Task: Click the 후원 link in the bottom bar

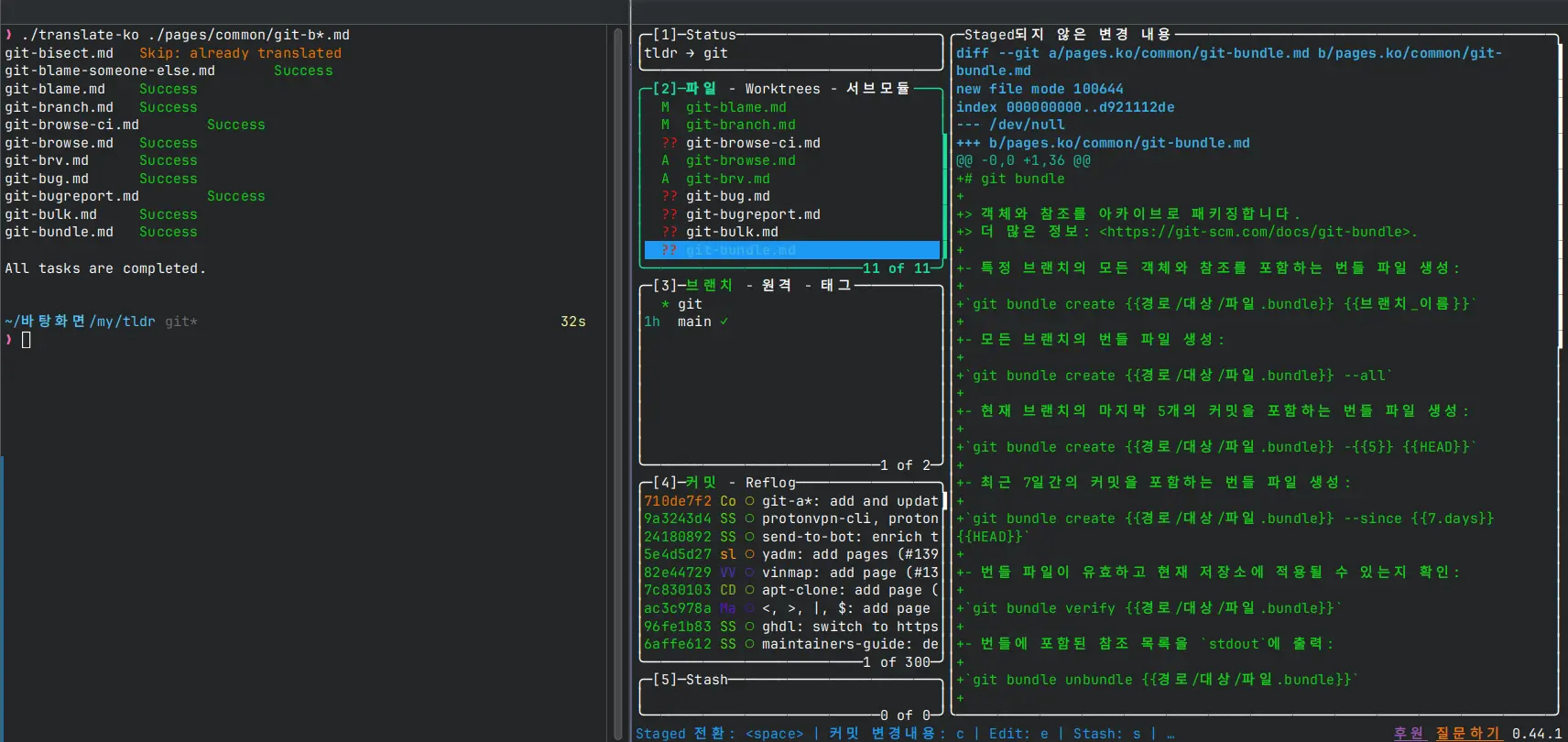Action: coord(1409,733)
